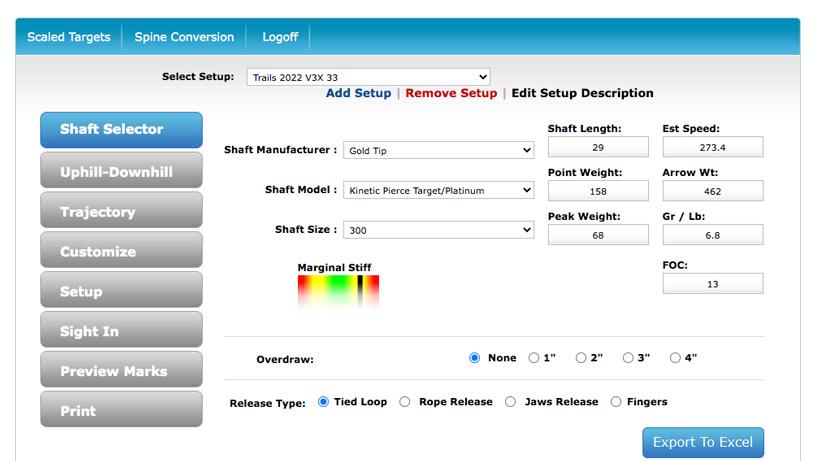Select Overdraw 2" radio button
Image resolution: width=820 pixels, height=461 pixels.
(x=580, y=358)
